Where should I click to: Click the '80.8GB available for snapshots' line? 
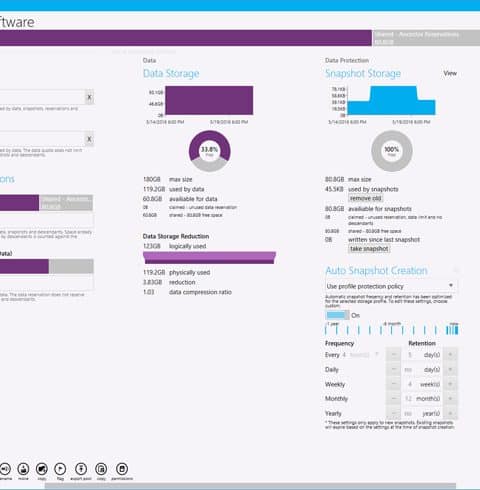point(368,209)
